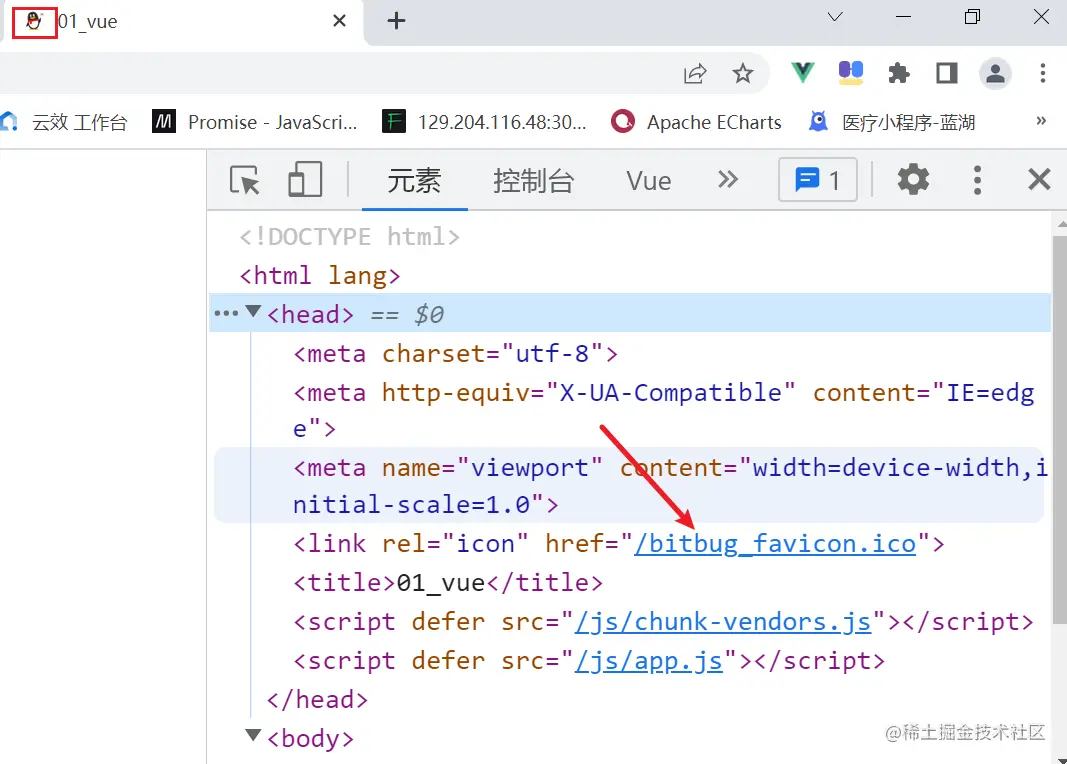Select the 'rel="icon"' attribute text
The width and height of the screenshot is (1067, 764).
click(455, 544)
